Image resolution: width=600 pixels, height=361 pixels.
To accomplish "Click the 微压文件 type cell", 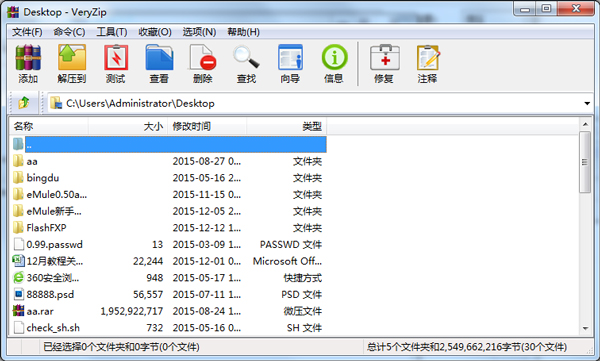I will tap(303, 311).
